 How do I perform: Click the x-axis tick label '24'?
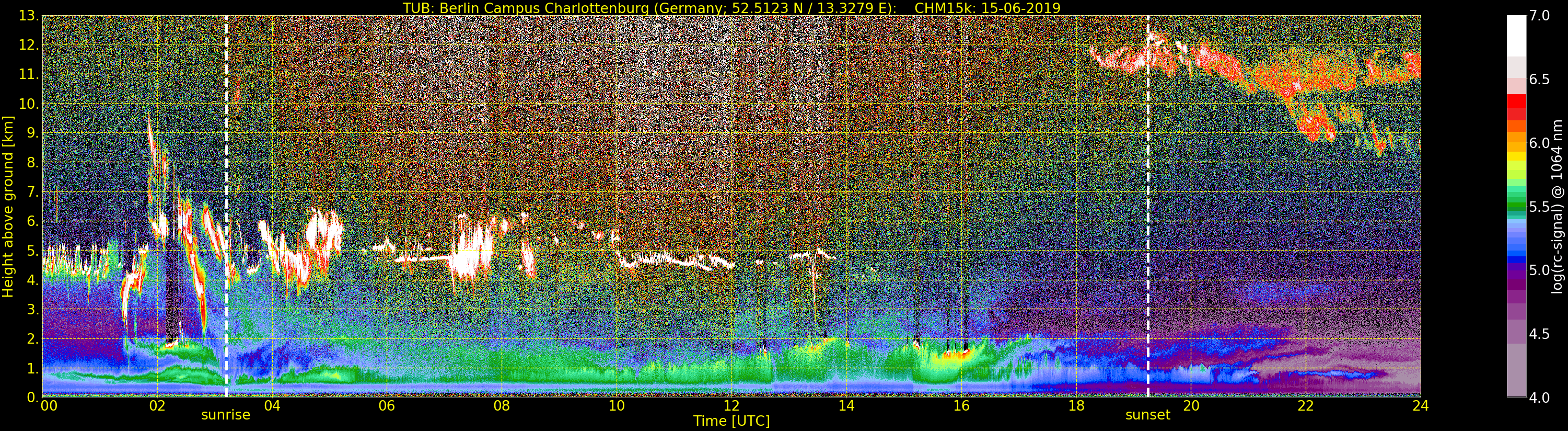click(1421, 405)
